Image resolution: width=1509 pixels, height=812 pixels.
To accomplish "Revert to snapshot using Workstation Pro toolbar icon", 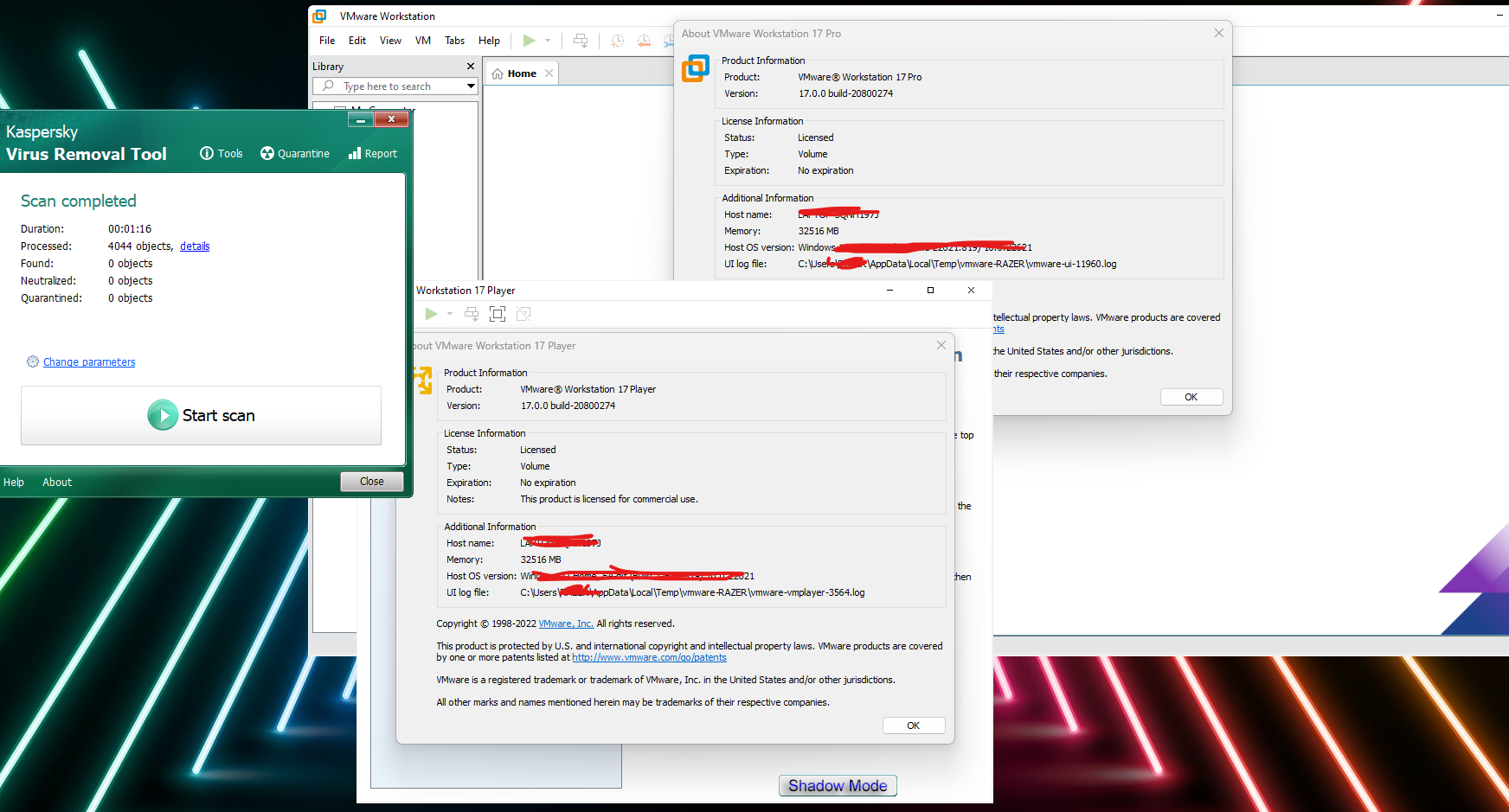I will tap(644, 41).
